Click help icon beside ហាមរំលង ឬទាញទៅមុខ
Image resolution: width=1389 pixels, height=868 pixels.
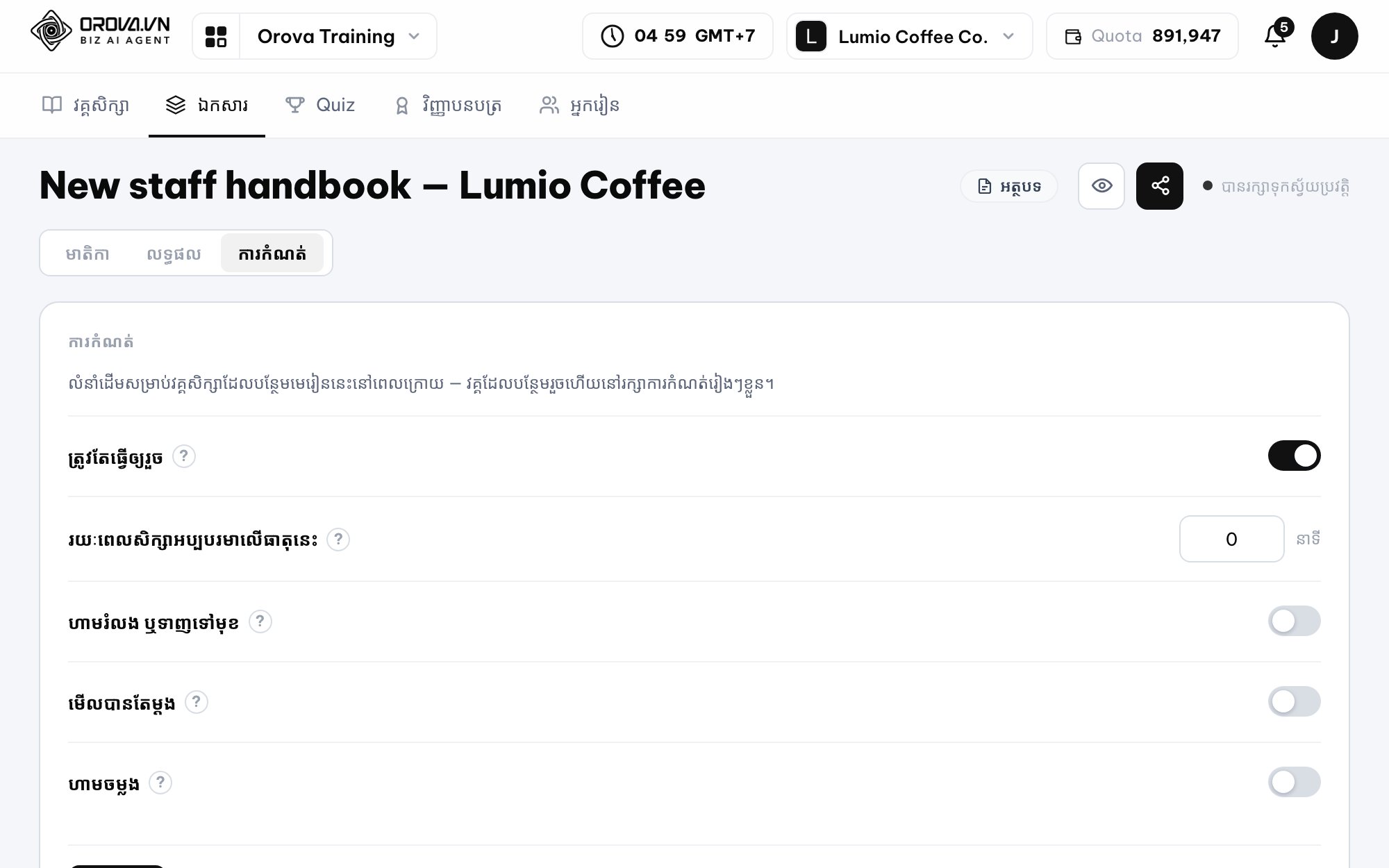click(x=260, y=621)
